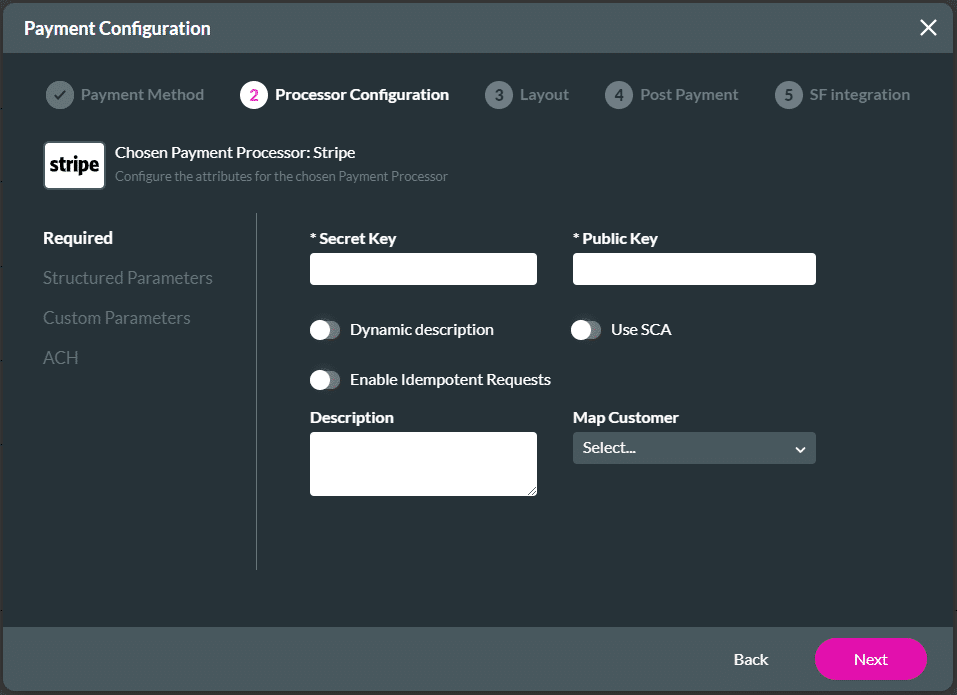The image size is (957, 695).
Task: Enable Idempotent Requests
Action: click(x=325, y=379)
